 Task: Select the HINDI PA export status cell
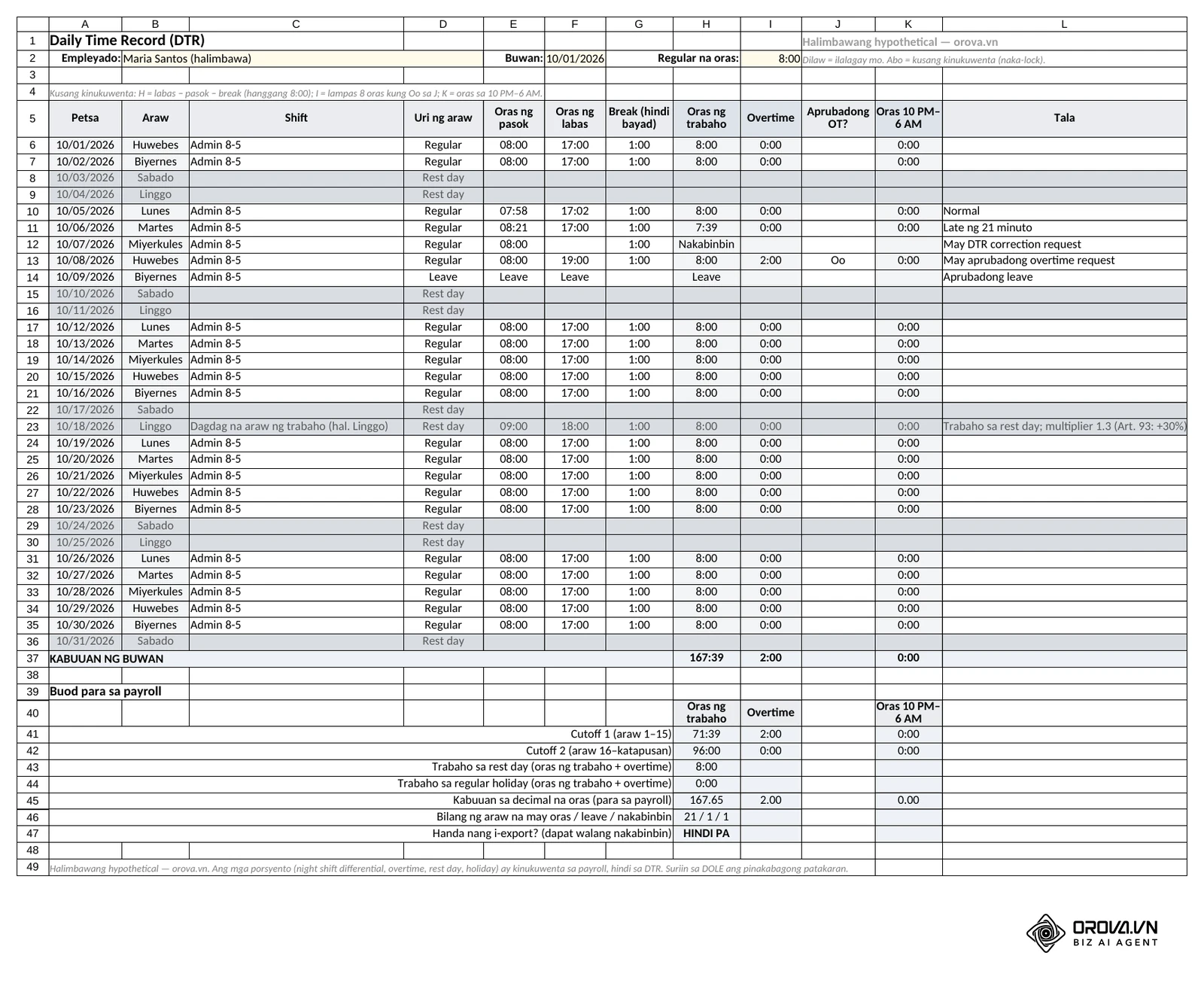point(706,833)
